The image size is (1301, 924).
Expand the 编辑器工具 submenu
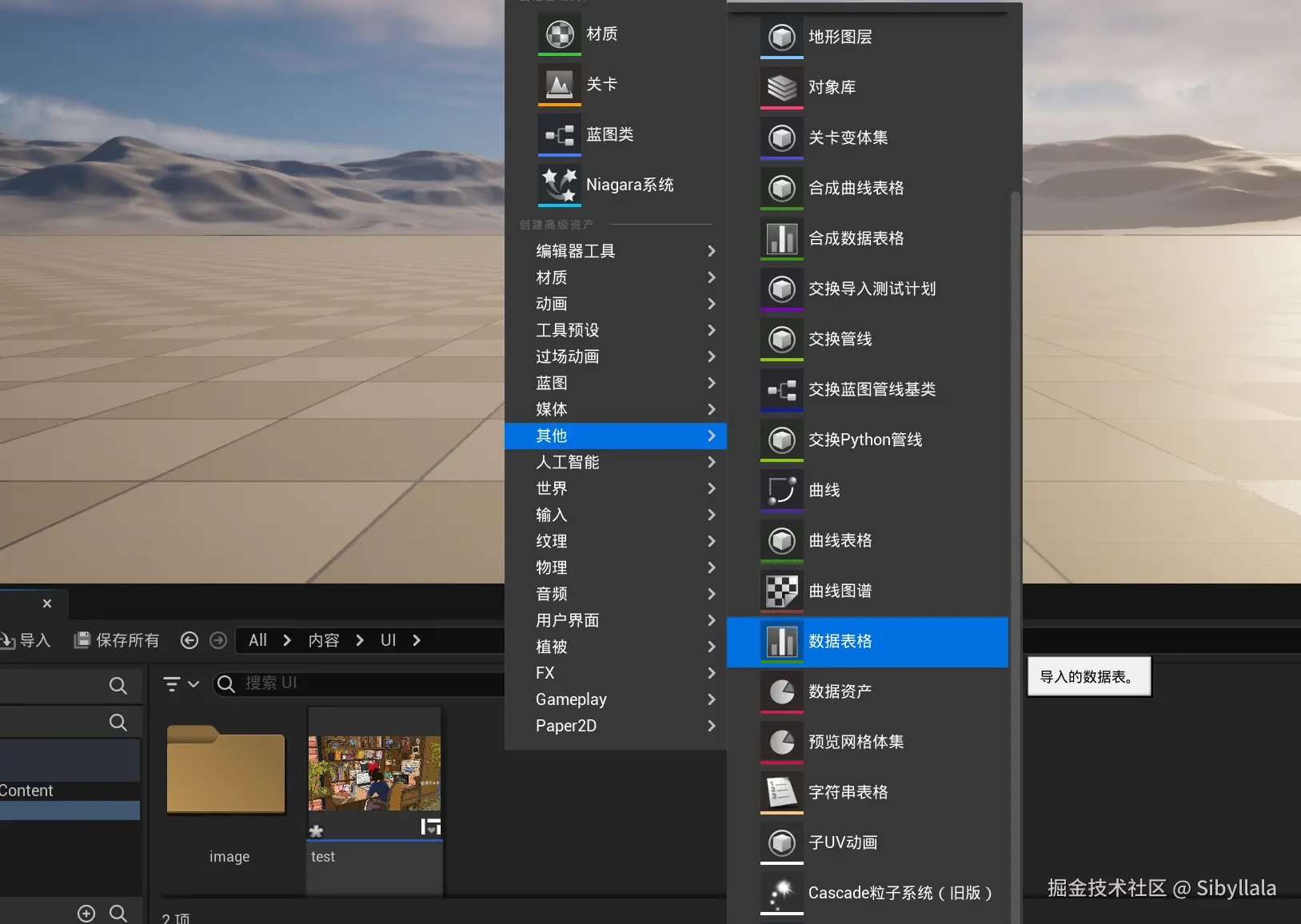(616, 251)
